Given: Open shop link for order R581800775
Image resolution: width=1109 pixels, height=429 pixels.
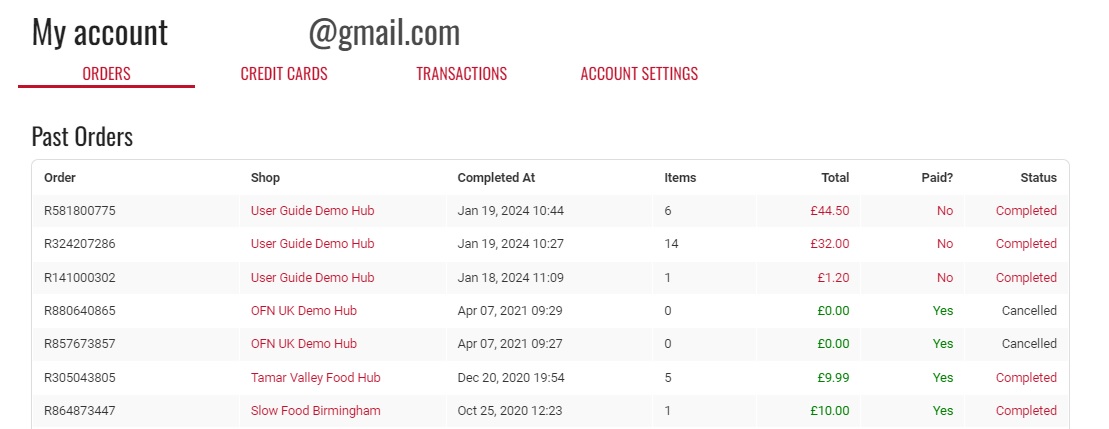Looking at the screenshot, I should point(312,211).
